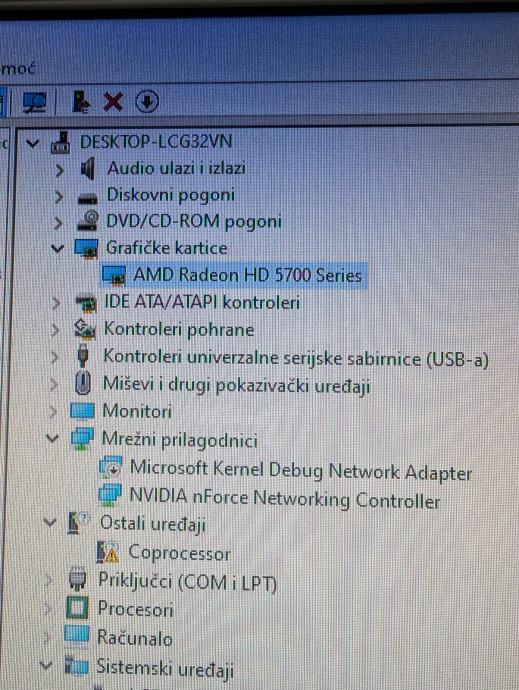Expand the Diskovni pogoni category
The image size is (519, 690).
click(x=59, y=197)
